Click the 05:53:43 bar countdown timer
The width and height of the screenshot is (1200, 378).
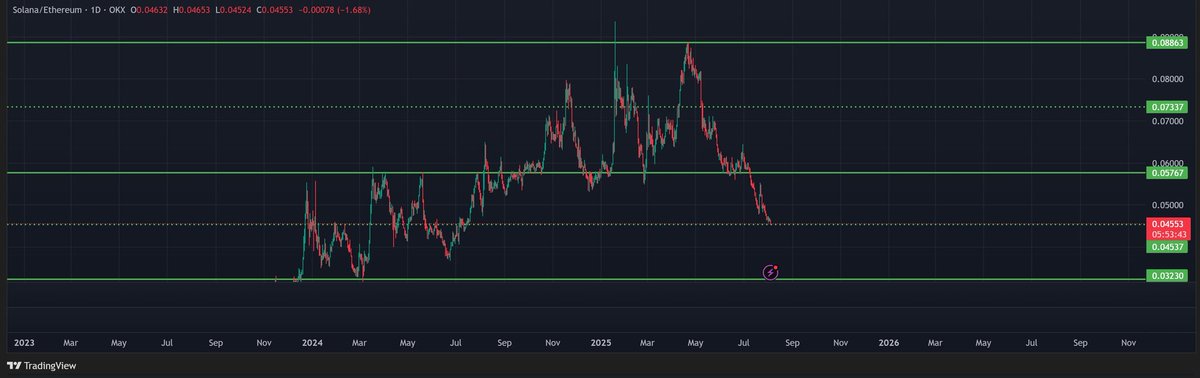(x=1168, y=234)
